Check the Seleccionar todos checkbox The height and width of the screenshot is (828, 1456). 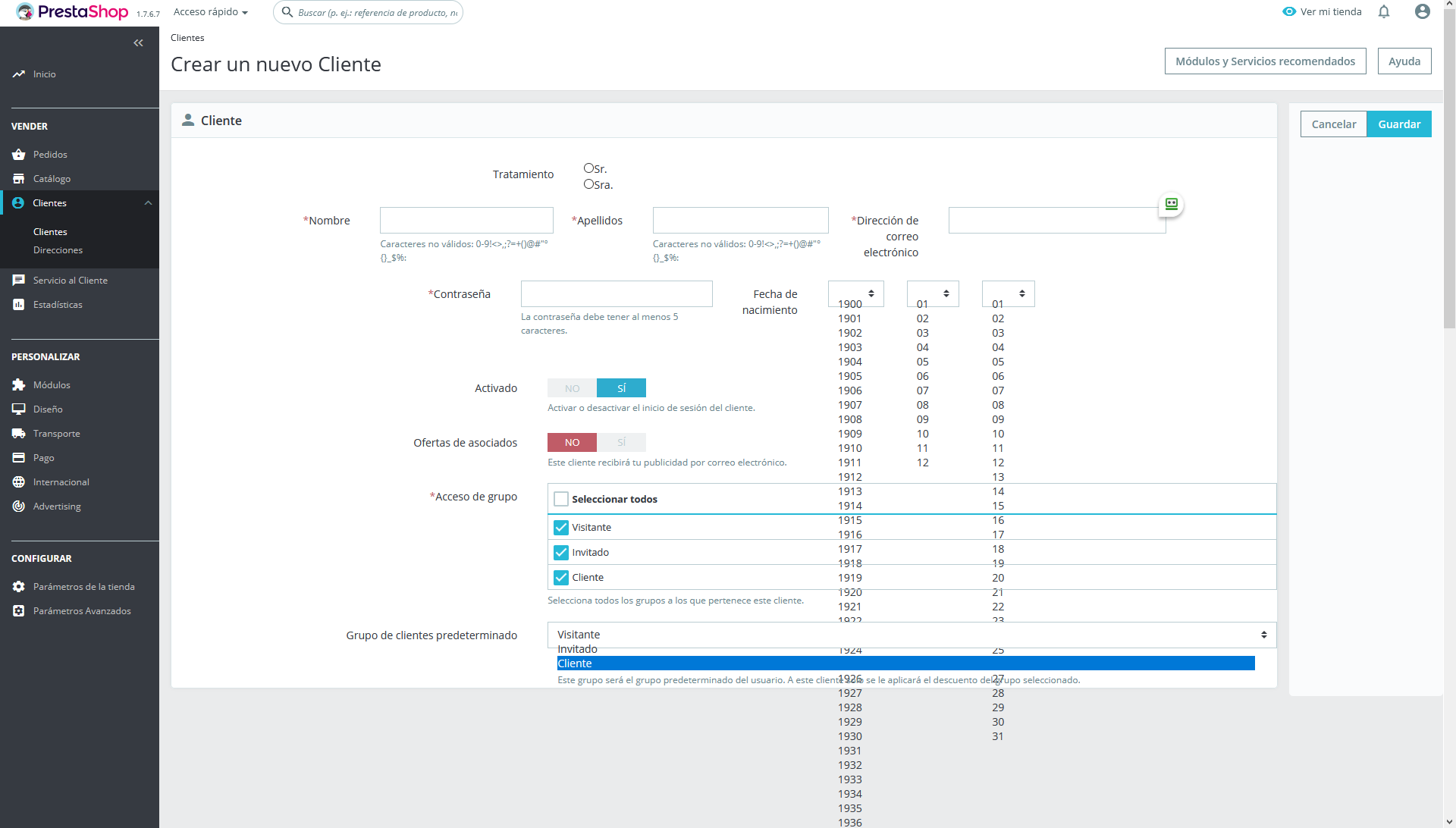pos(561,499)
